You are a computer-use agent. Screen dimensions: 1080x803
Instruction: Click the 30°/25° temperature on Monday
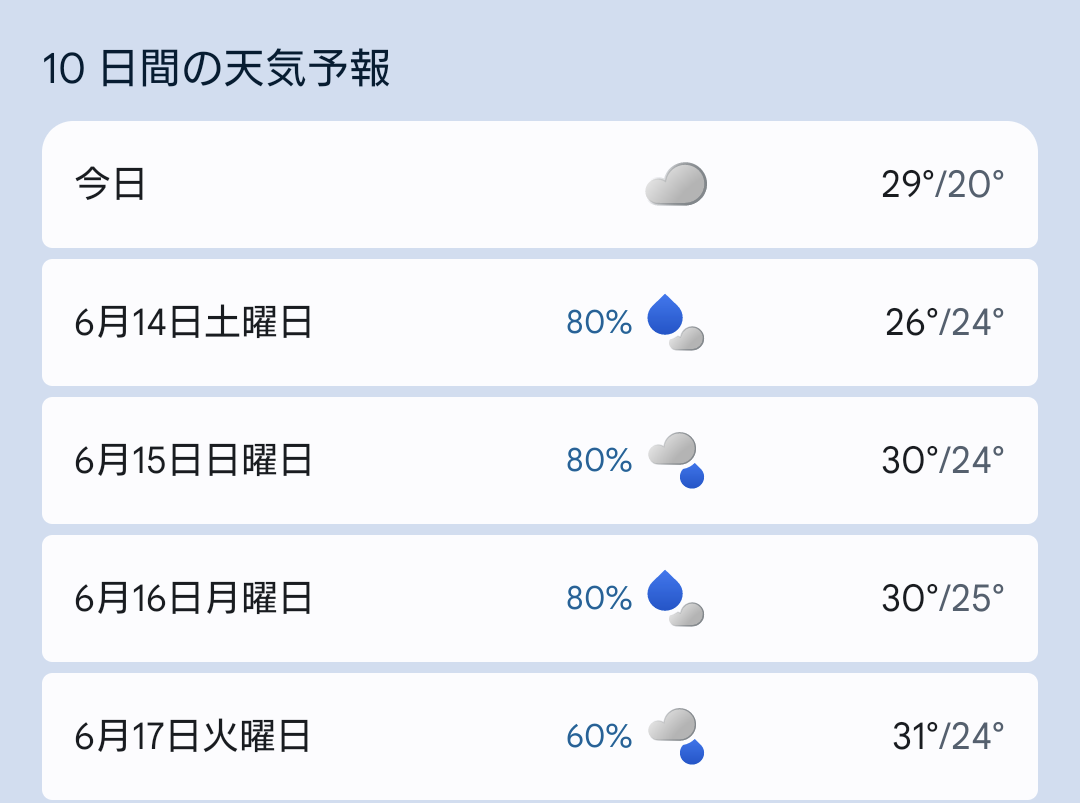pos(942,599)
